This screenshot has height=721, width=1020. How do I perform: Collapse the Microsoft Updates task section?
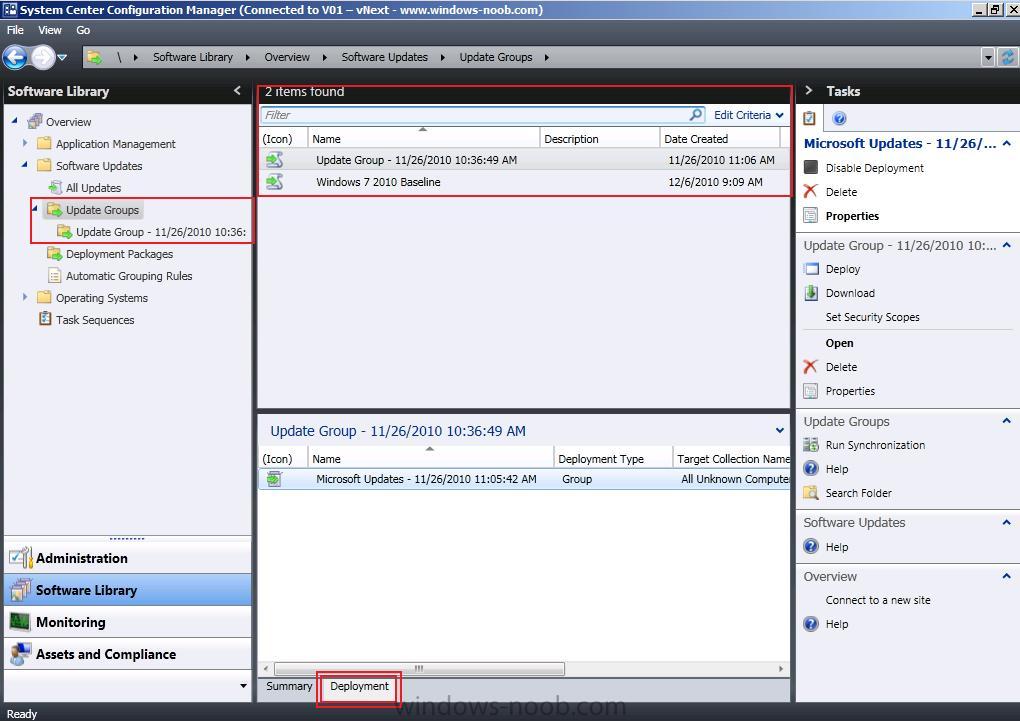pyautogui.click(x=1006, y=143)
